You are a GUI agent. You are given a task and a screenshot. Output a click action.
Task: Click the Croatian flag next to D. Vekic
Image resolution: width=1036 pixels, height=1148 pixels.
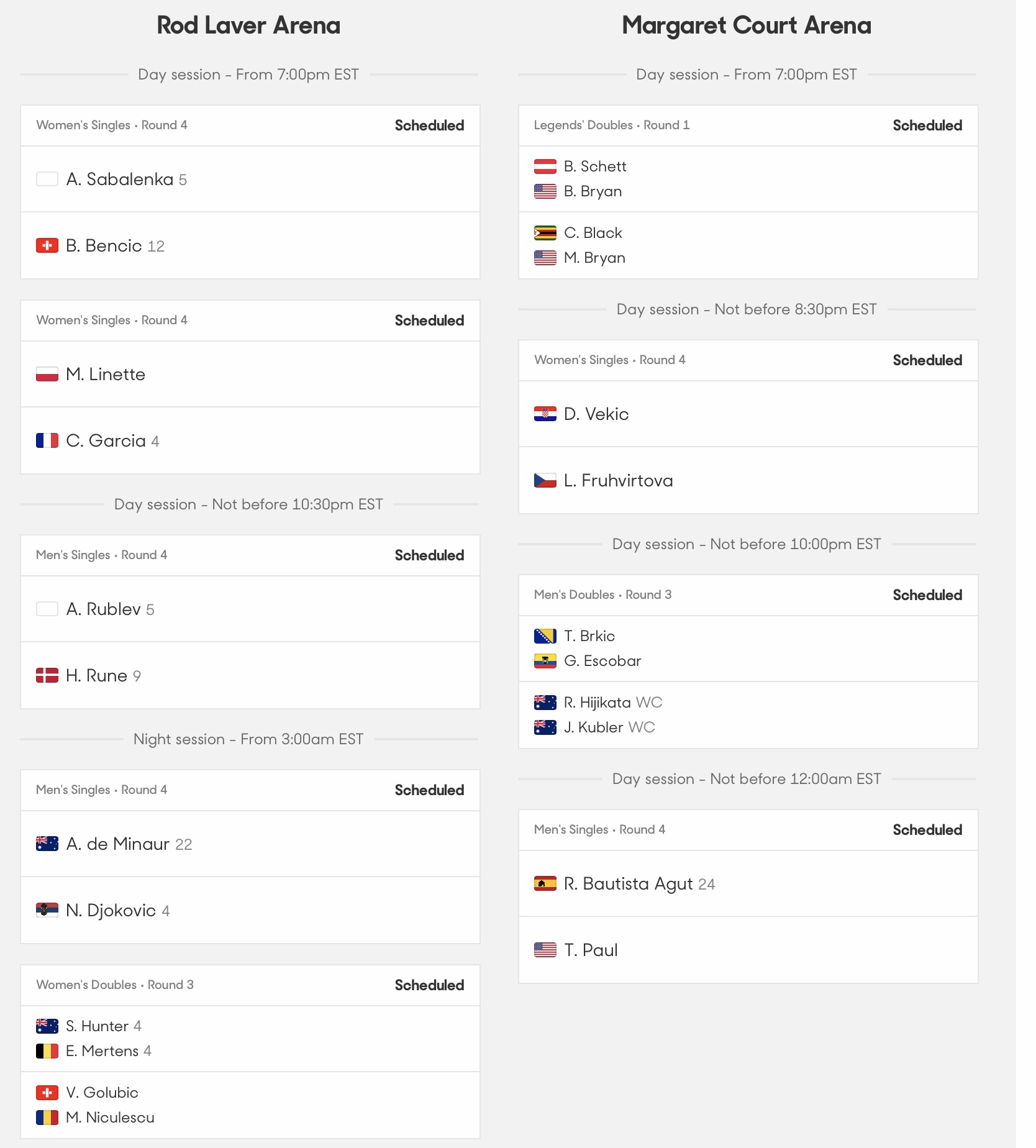point(545,414)
